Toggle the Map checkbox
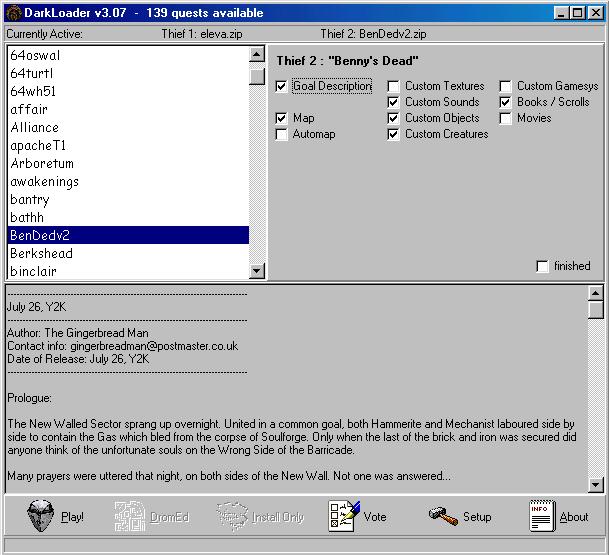Viewport: 609px width, 555px height. [281, 118]
